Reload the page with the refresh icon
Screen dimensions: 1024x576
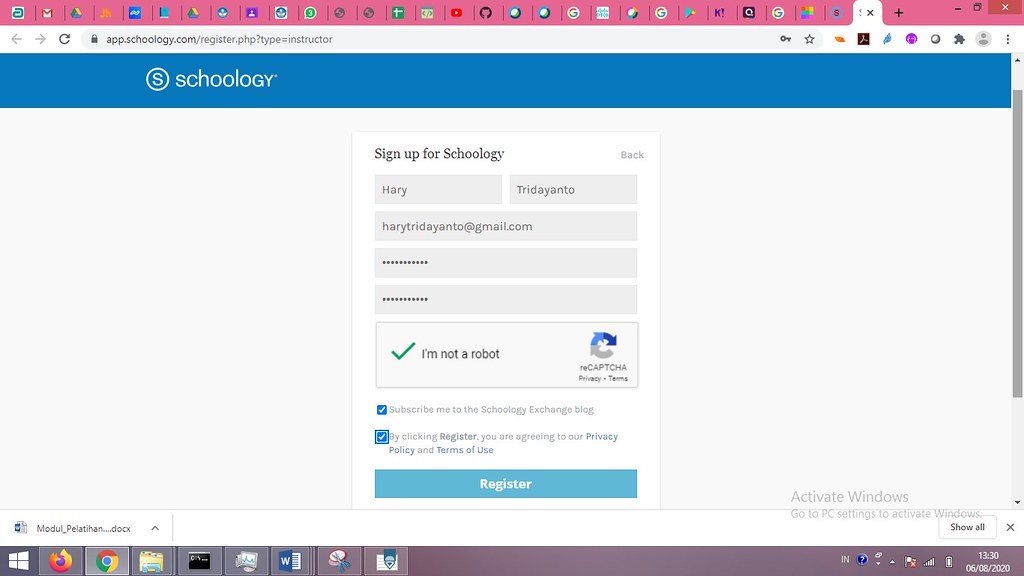64,39
